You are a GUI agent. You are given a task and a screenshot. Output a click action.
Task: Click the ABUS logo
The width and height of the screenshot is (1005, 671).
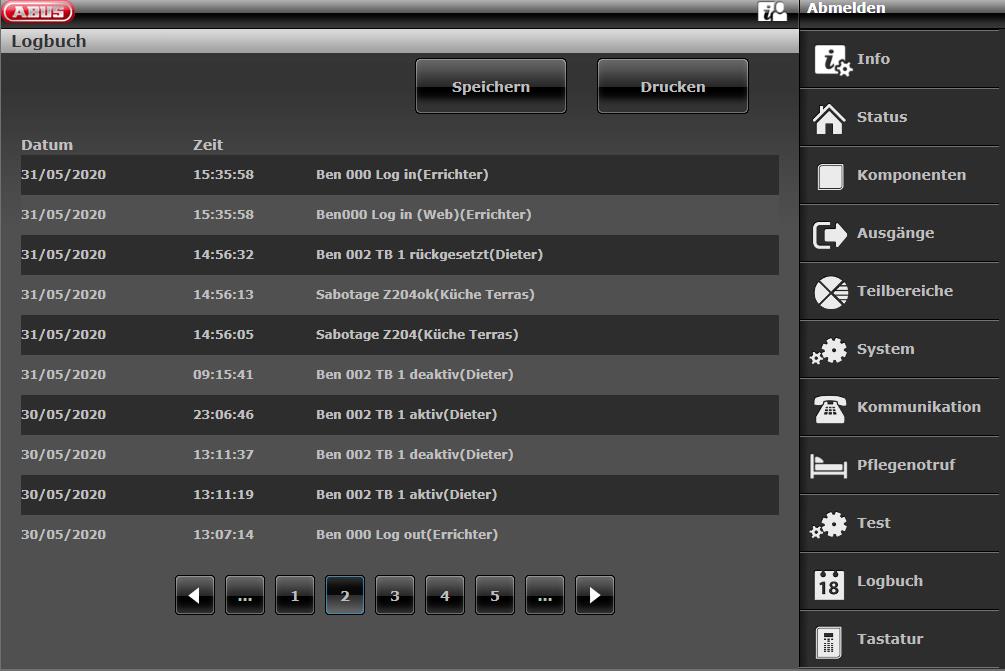pos(37,11)
